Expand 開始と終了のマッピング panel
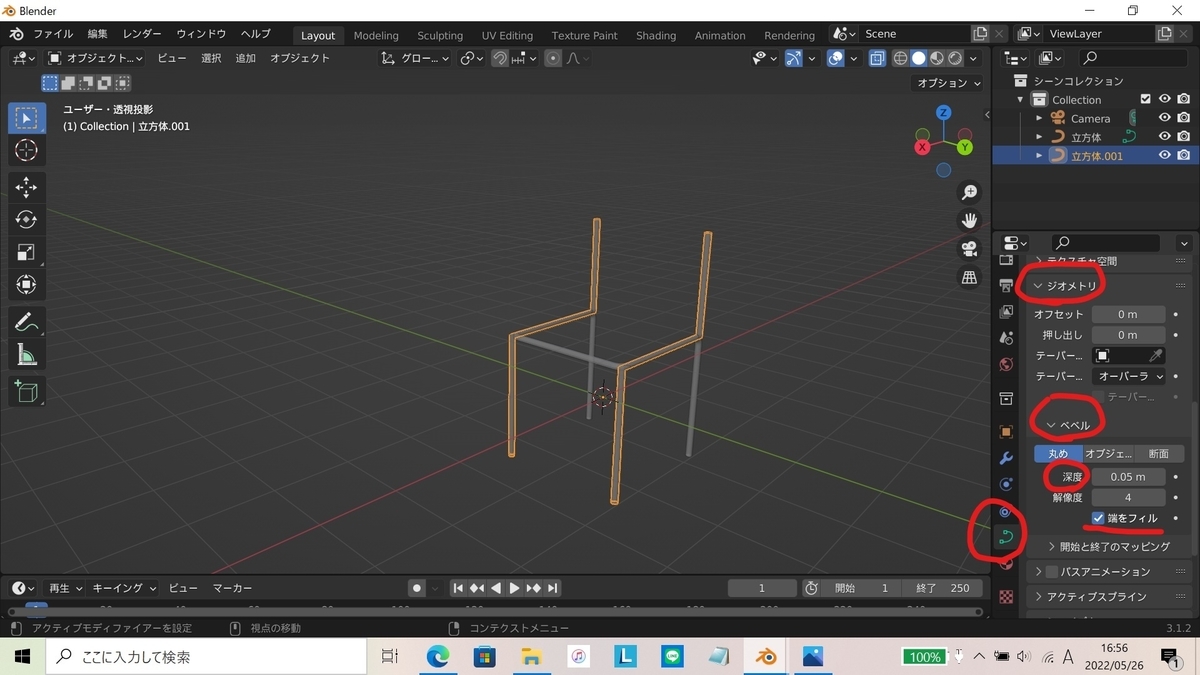The image size is (1200, 675). [1108, 546]
